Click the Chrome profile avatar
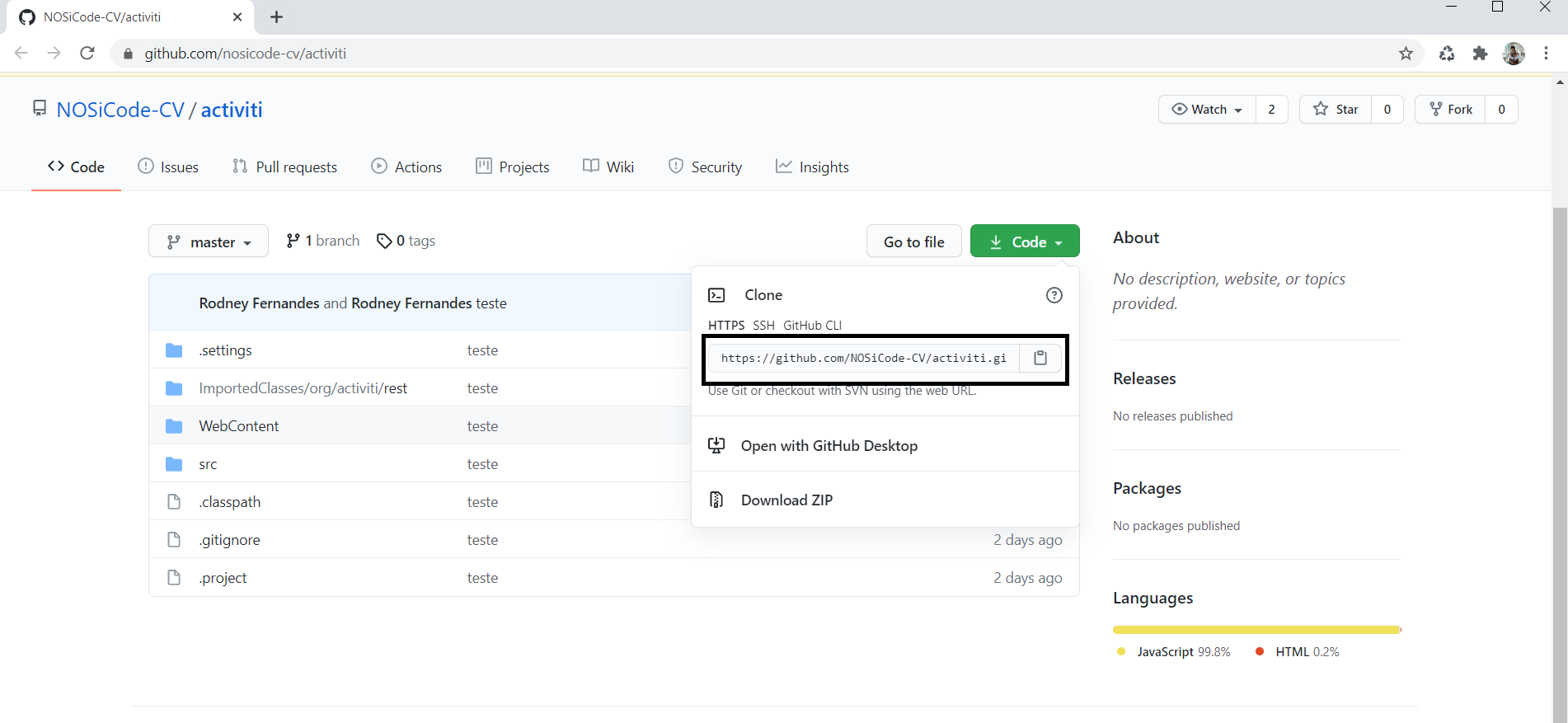Image resolution: width=1568 pixels, height=723 pixels. 1514,54
